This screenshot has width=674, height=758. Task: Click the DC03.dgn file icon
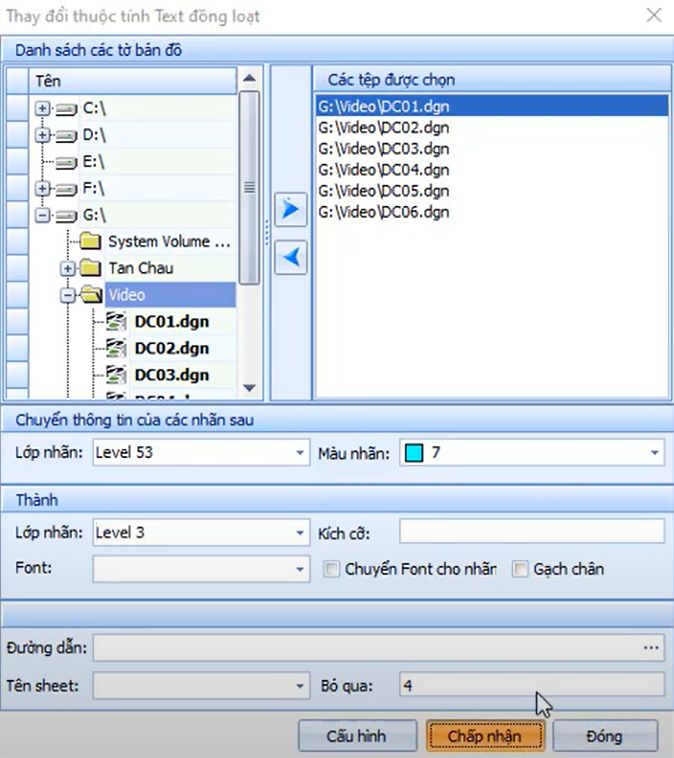tap(116, 374)
